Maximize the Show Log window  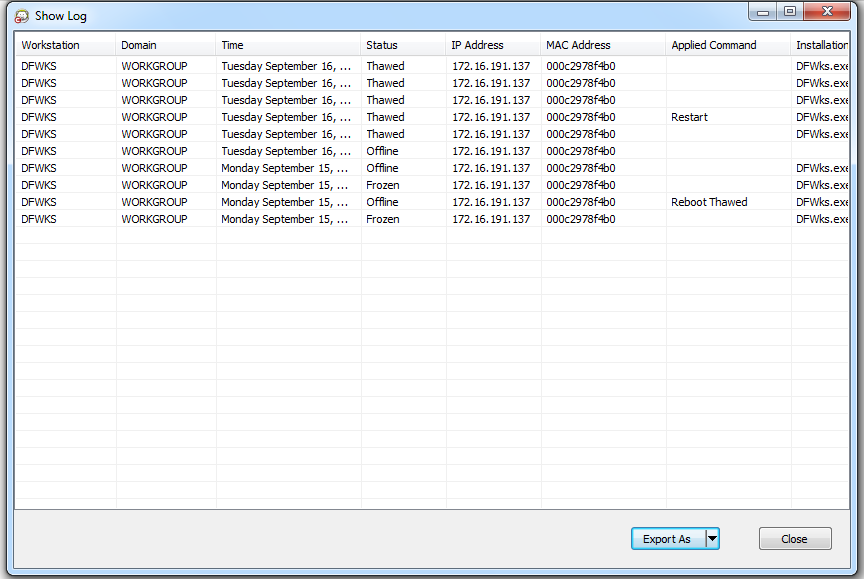(x=790, y=12)
